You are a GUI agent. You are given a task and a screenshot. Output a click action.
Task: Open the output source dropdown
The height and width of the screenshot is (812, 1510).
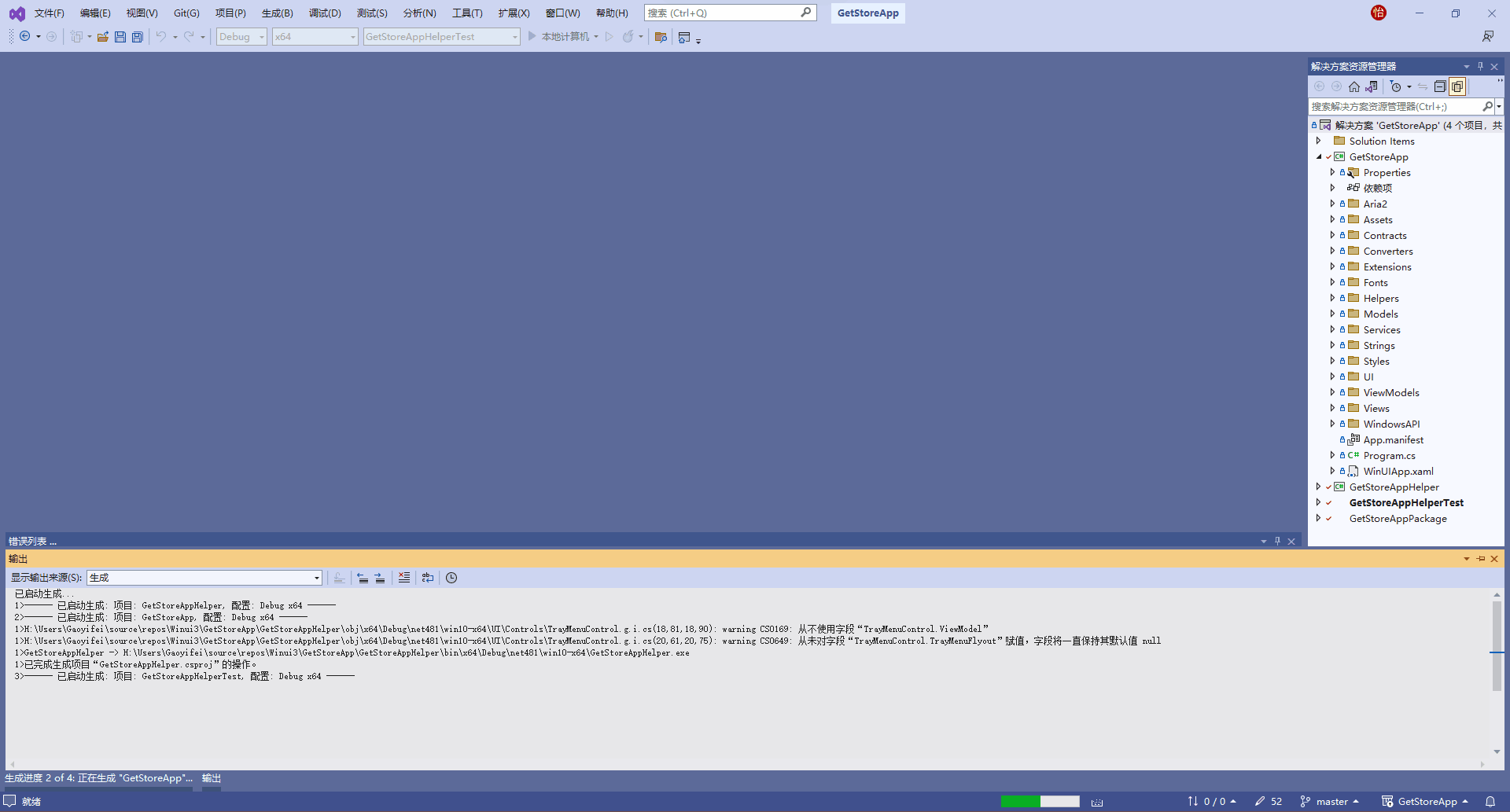(x=204, y=578)
